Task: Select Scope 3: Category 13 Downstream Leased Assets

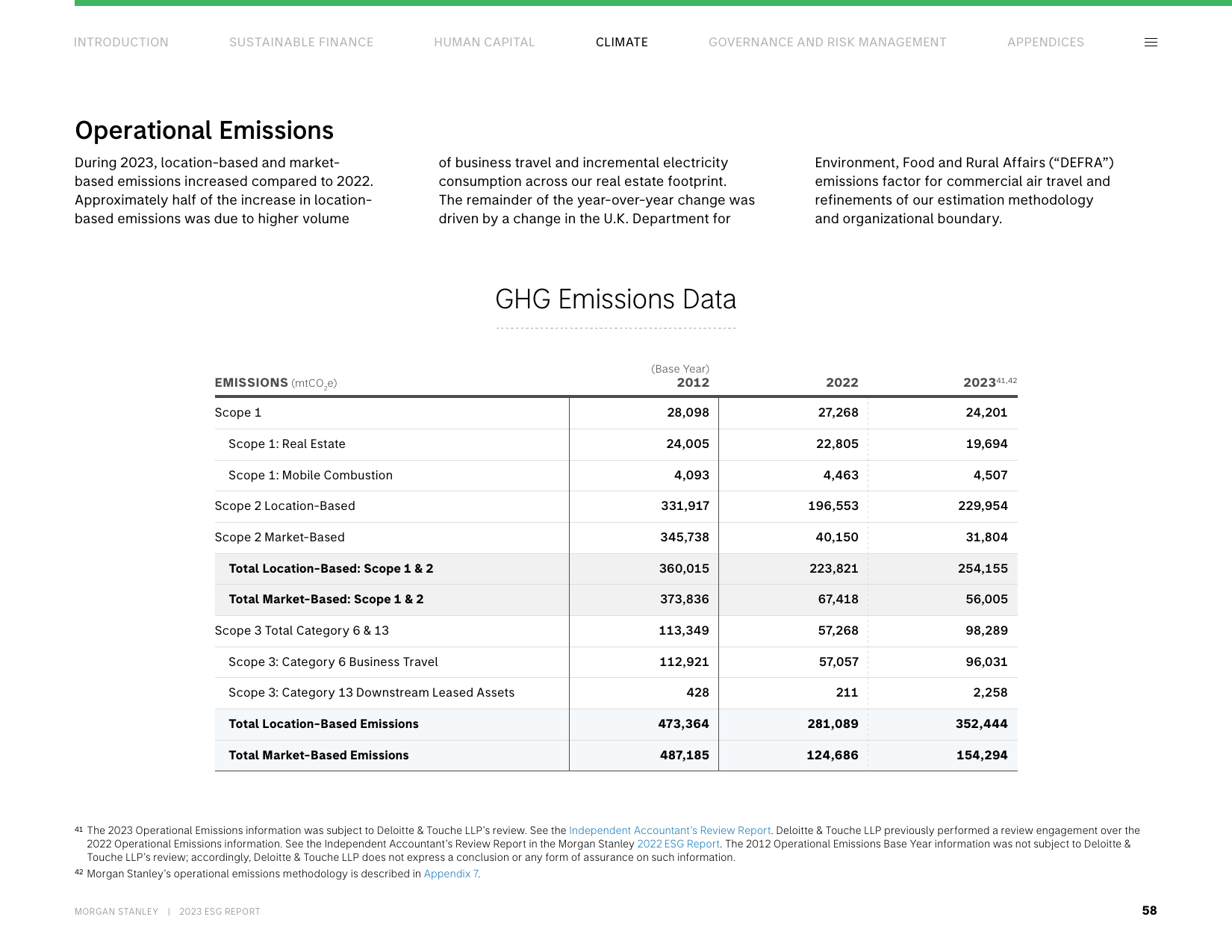Action: pos(372,693)
